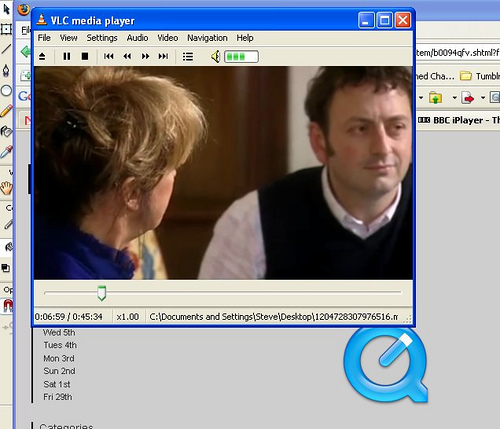Screen dimensions: 500x429
Task: Click the resize grip of VLC window
Action: tap(408, 319)
